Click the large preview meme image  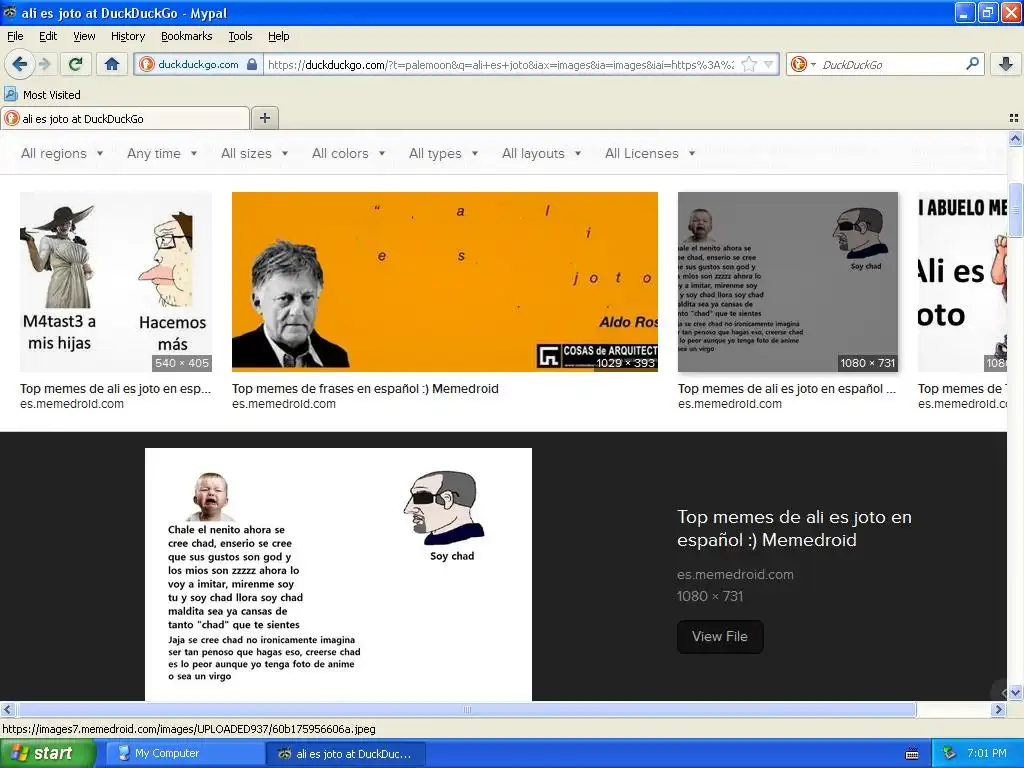click(x=338, y=574)
